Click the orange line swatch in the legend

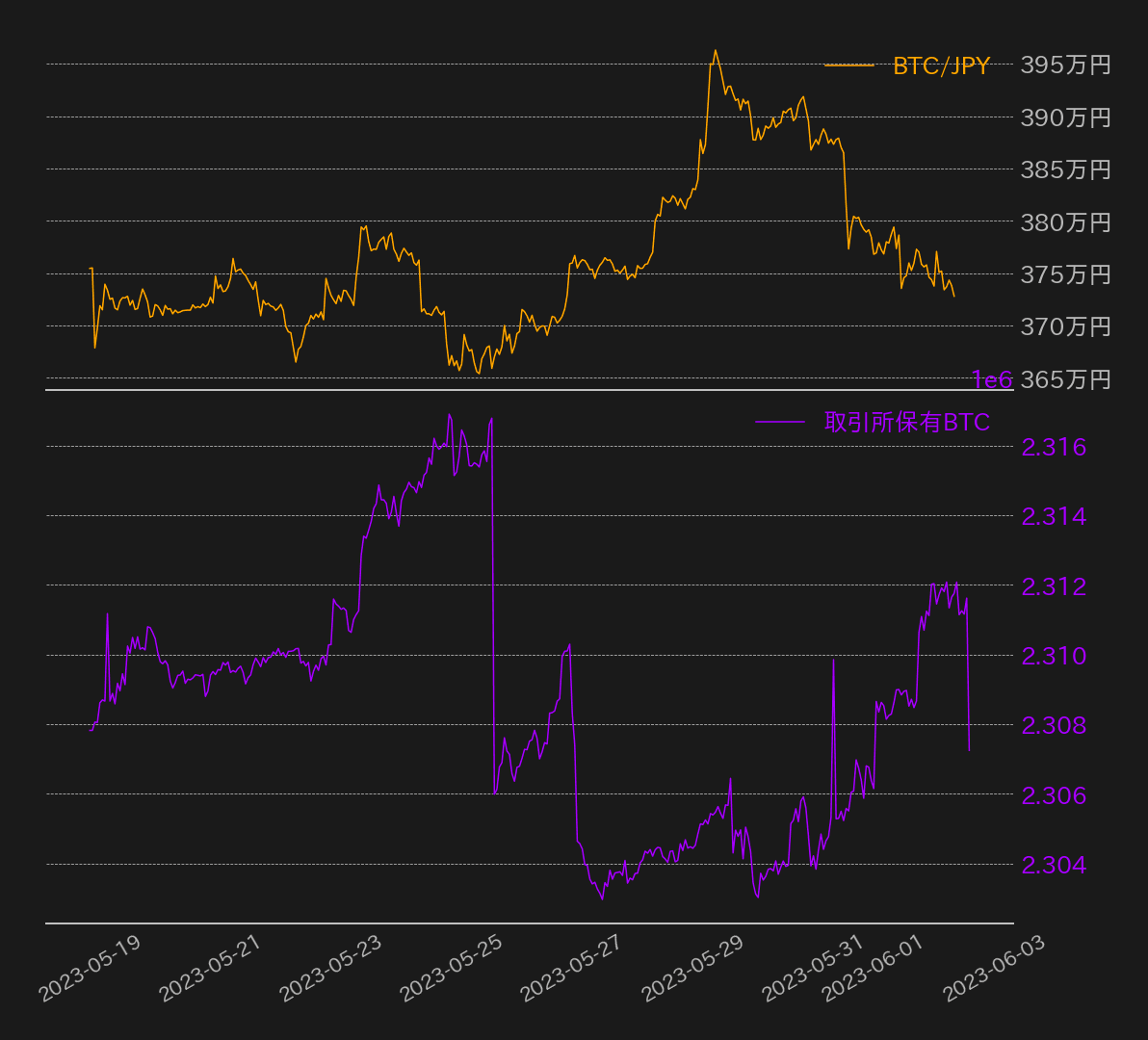(848, 65)
